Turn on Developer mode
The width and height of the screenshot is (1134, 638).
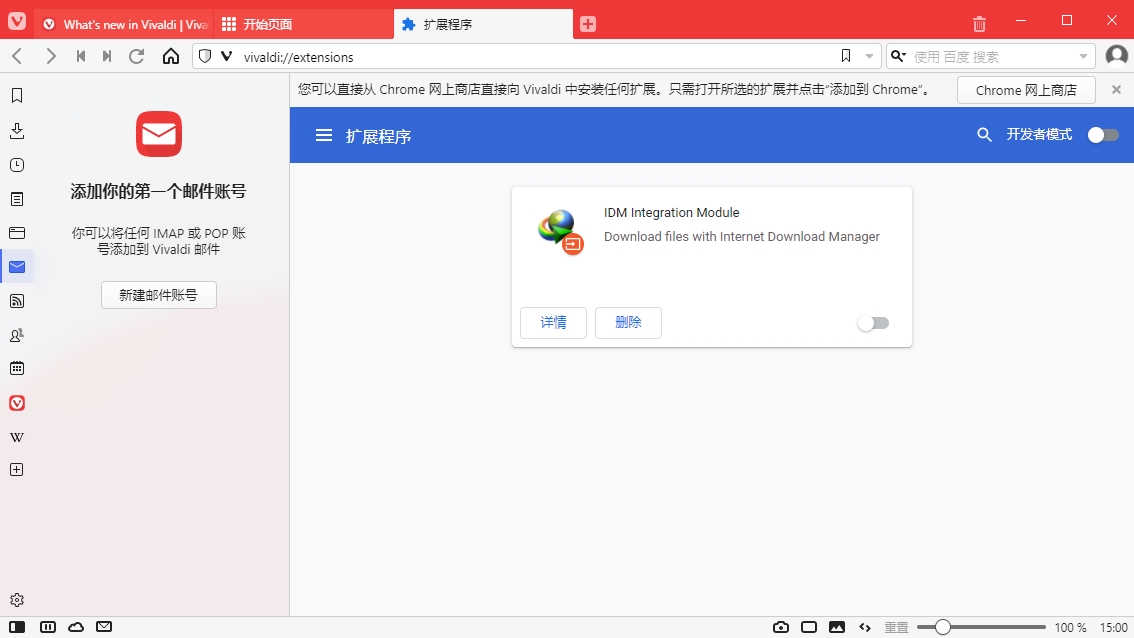1102,135
